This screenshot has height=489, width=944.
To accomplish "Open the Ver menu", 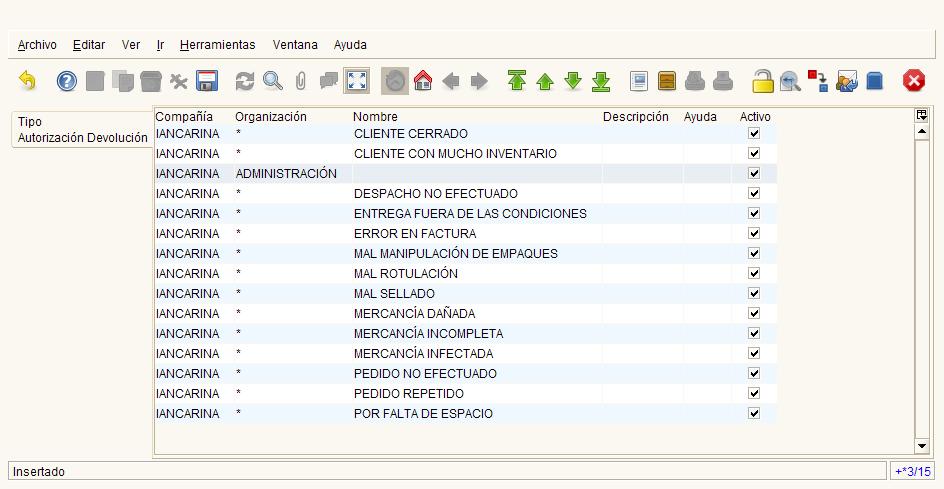I will point(131,45).
